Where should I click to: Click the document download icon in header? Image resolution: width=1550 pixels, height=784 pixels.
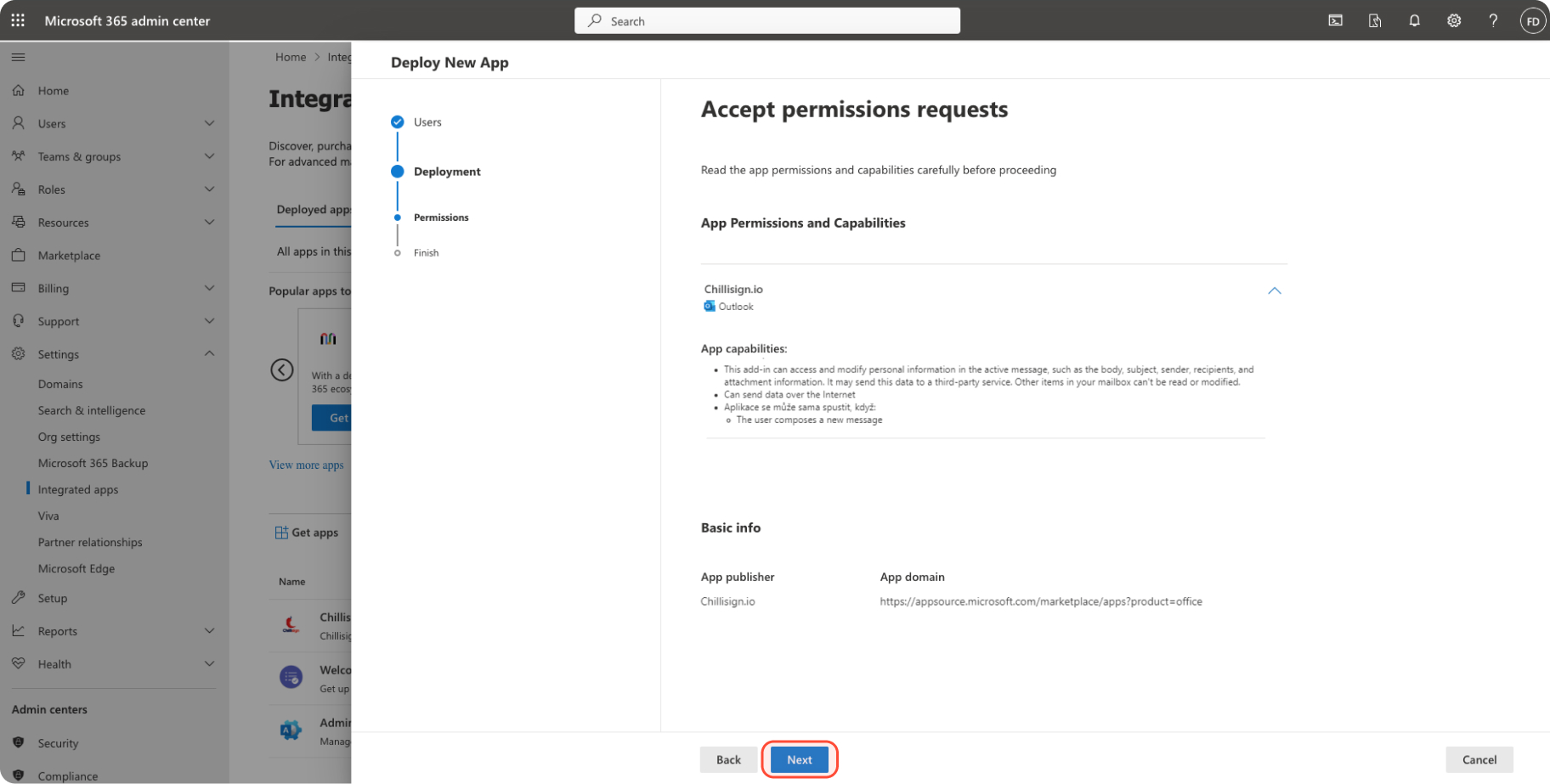[x=1375, y=20]
